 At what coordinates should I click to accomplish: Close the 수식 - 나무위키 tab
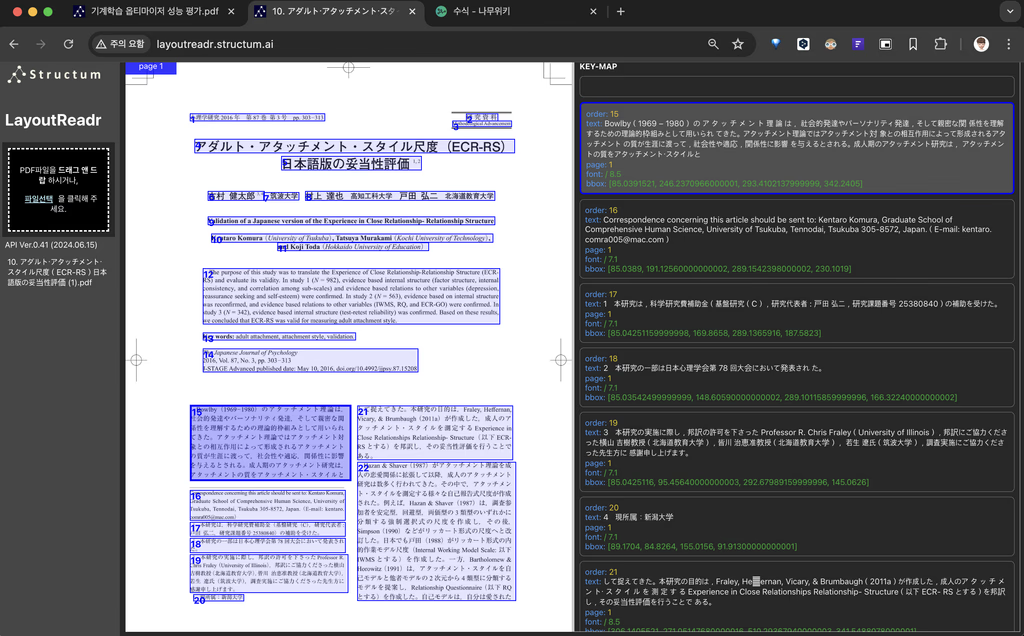(x=593, y=12)
